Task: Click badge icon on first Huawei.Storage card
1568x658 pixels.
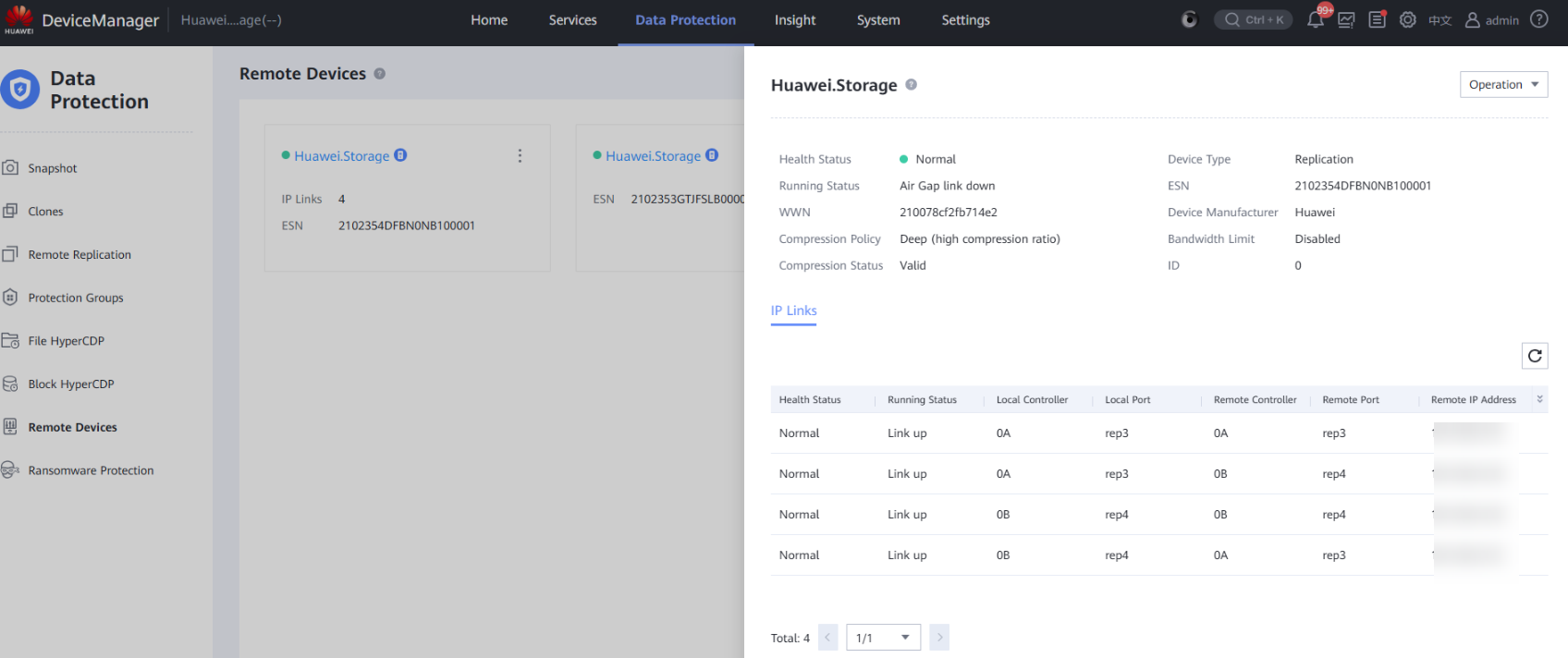Action: point(400,155)
